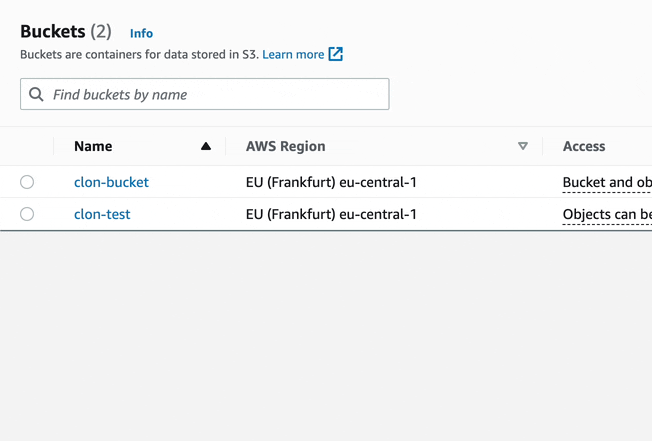Sort buckets by Name column header
Image resolution: width=652 pixels, height=441 pixels.
tap(93, 146)
